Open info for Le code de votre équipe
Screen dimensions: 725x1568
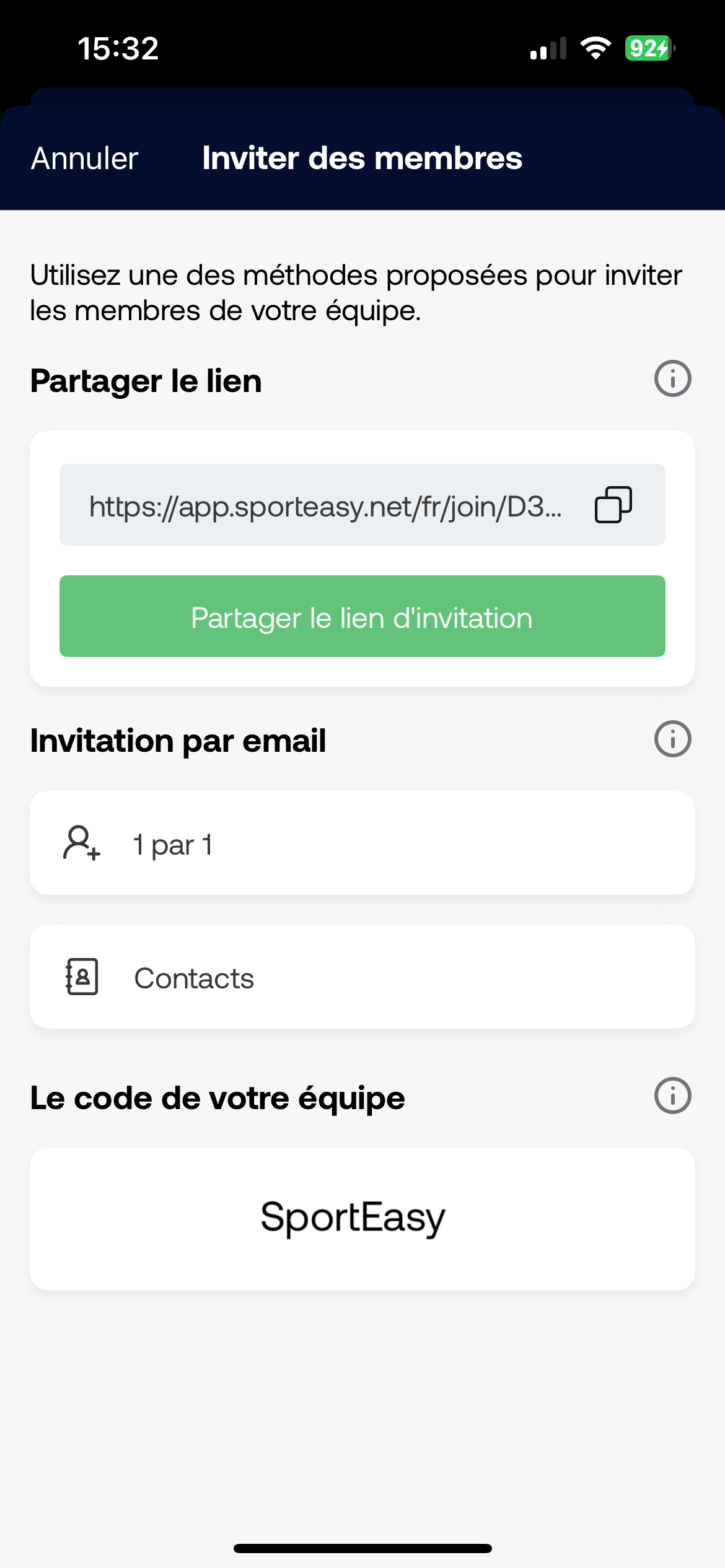(x=672, y=1095)
